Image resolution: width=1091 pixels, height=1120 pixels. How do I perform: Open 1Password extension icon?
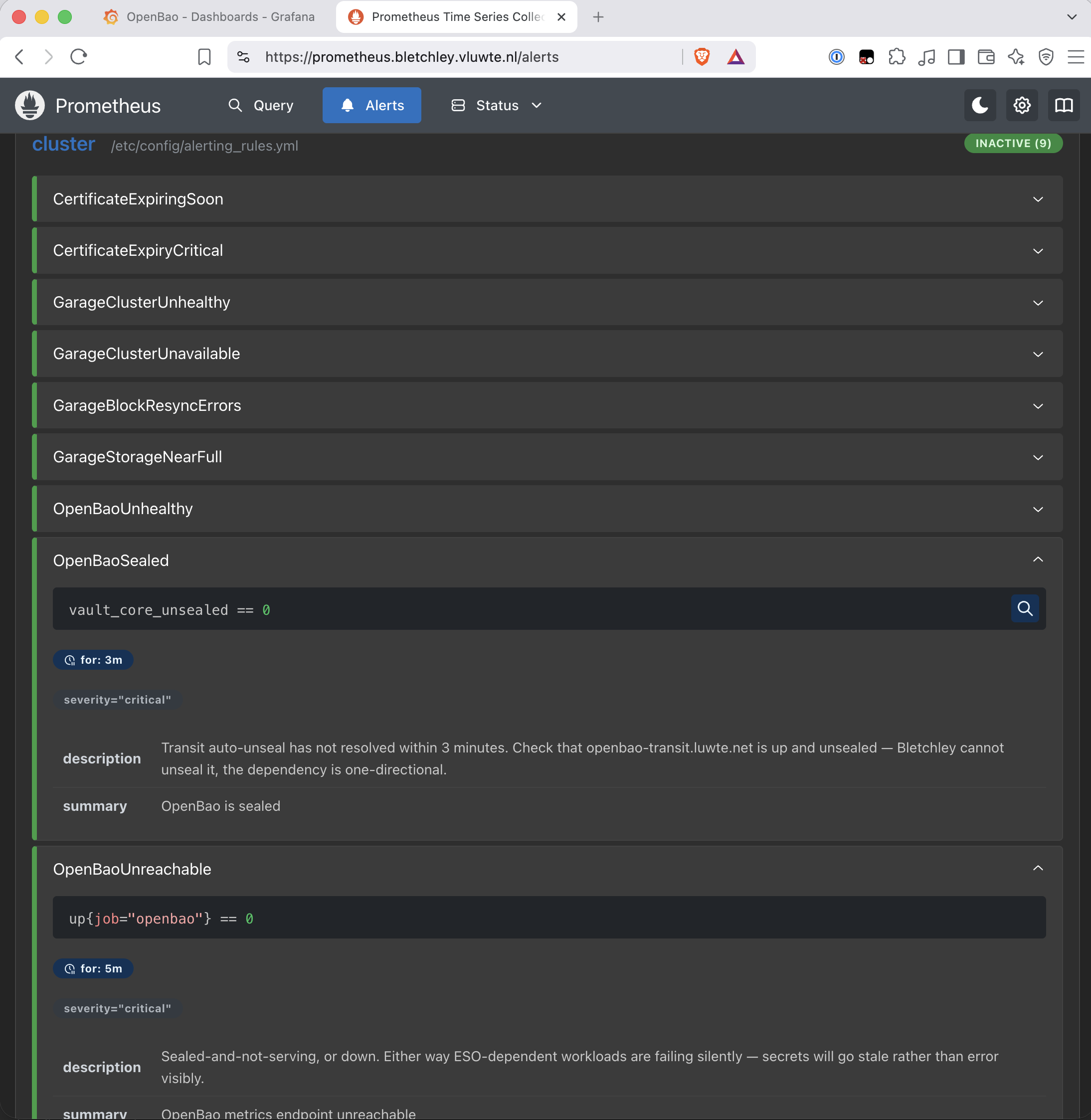tap(836, 57)
